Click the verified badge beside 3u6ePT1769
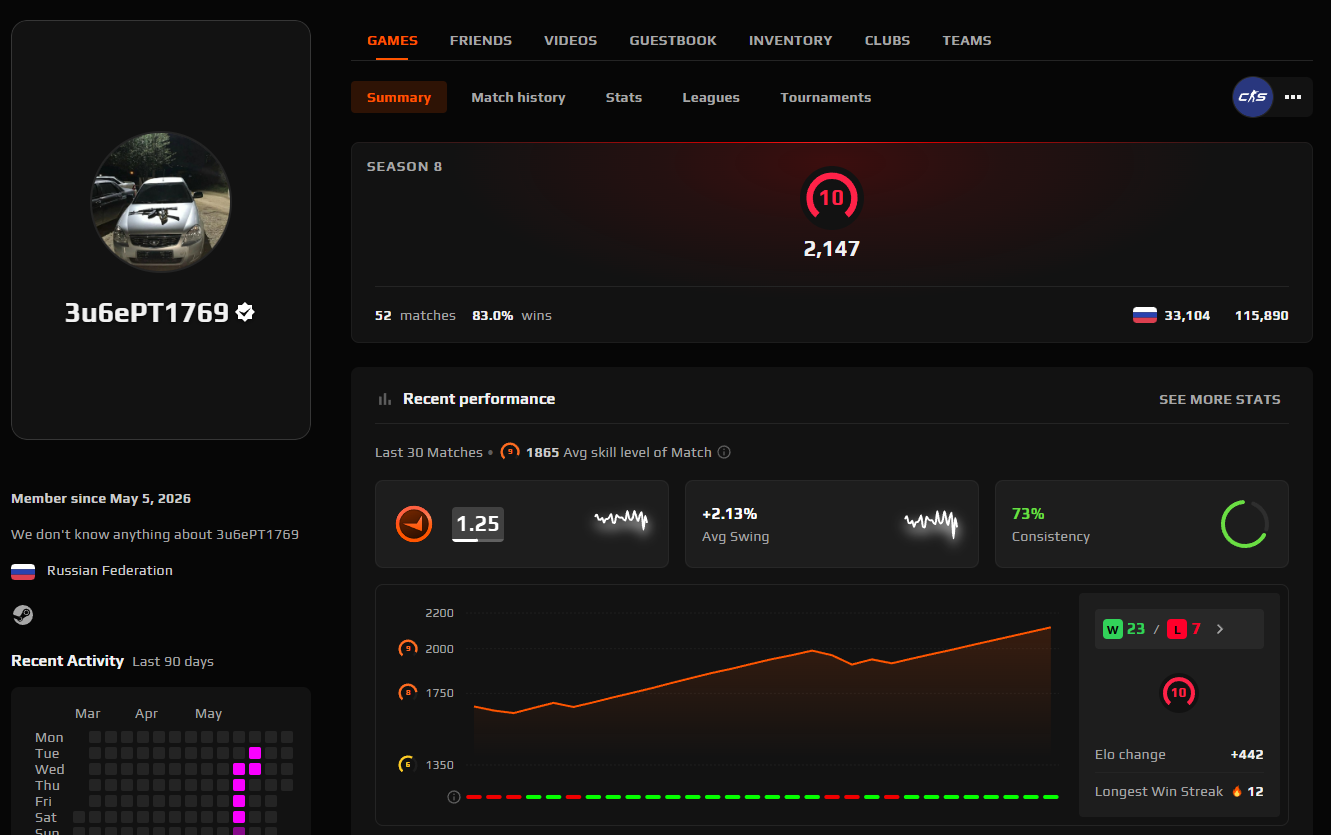Image resolution: width=1331 pixels, height=835 pixels. [x=245, y=312]
